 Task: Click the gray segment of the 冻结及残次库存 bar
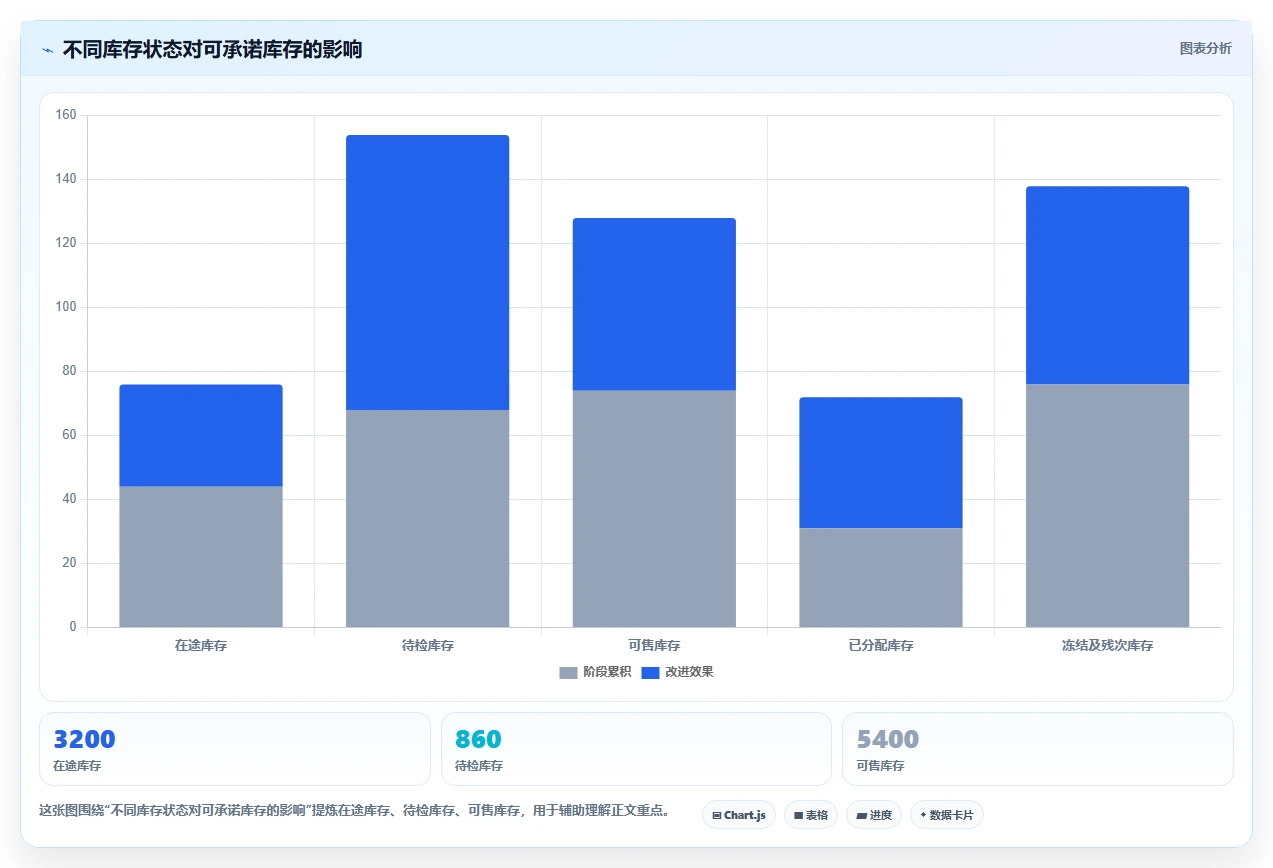coord(1107,506)
